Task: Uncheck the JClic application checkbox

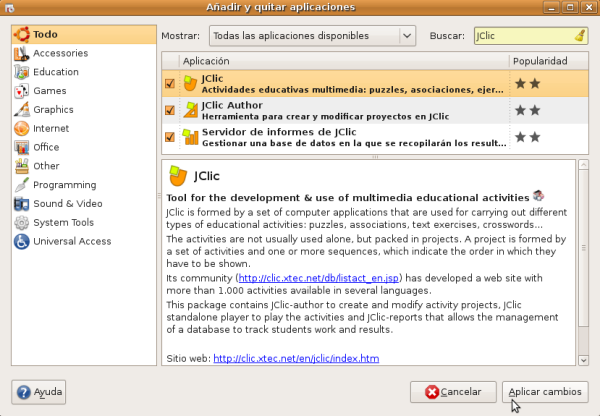Action: pos(169,84)
